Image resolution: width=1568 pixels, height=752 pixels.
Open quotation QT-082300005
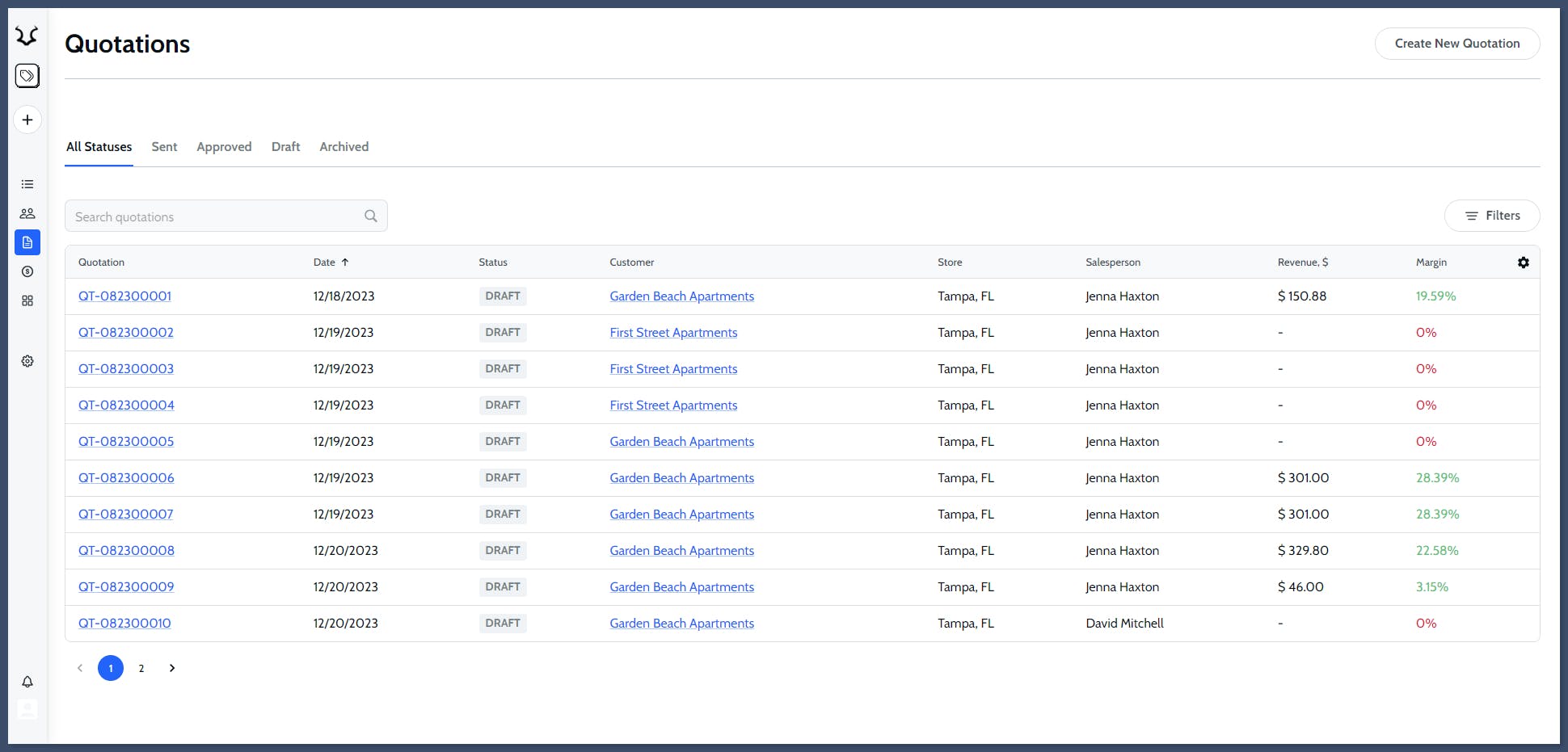click(126, 442)
